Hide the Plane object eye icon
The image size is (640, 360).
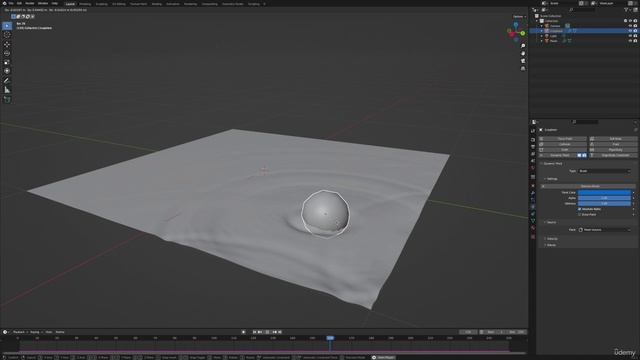point(630,41)
